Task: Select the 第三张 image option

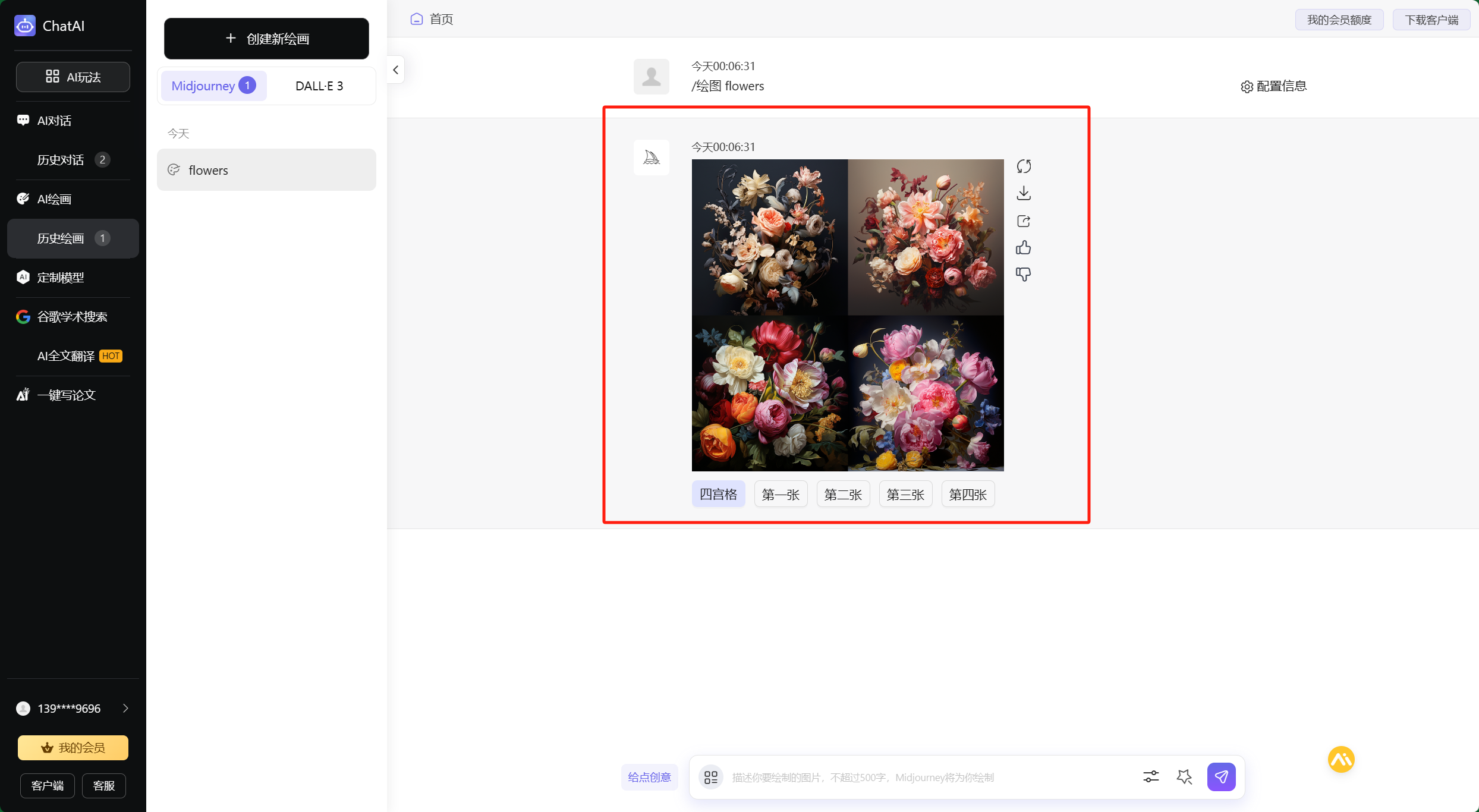Action: (905, 494)
